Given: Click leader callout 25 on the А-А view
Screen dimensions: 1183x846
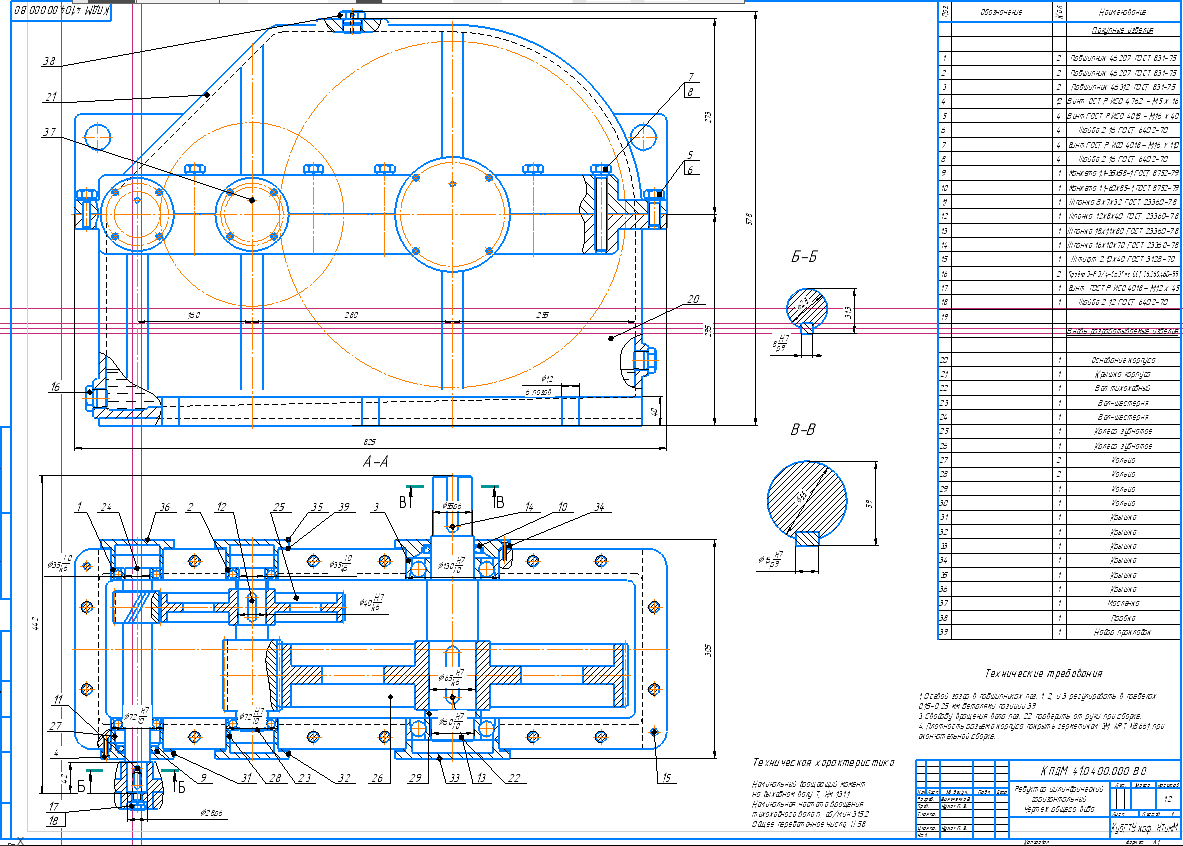Looking at the screenshot, I should pyautogui.click(x=280, y=507).
